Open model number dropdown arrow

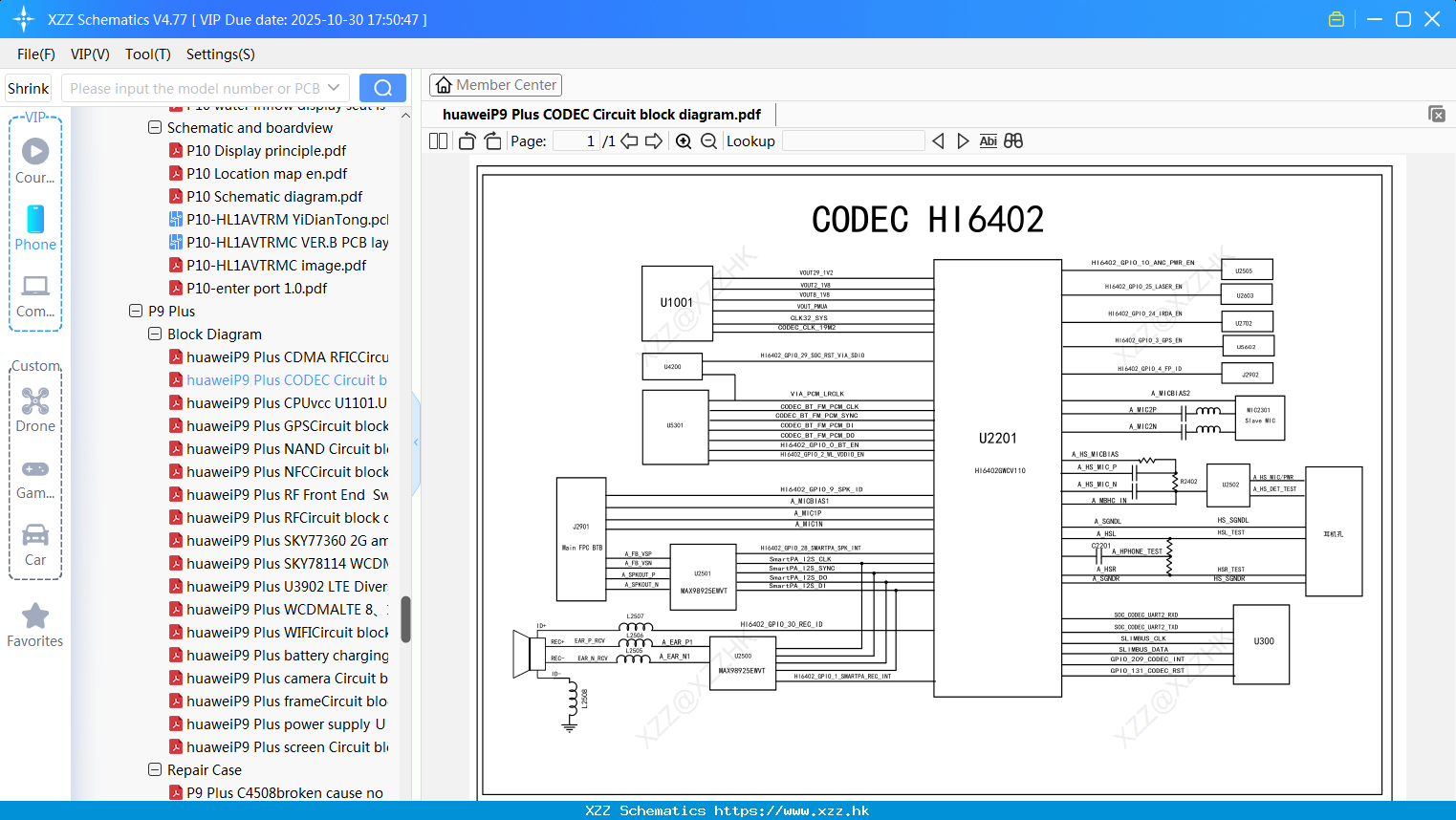click(x=334, y=88)
